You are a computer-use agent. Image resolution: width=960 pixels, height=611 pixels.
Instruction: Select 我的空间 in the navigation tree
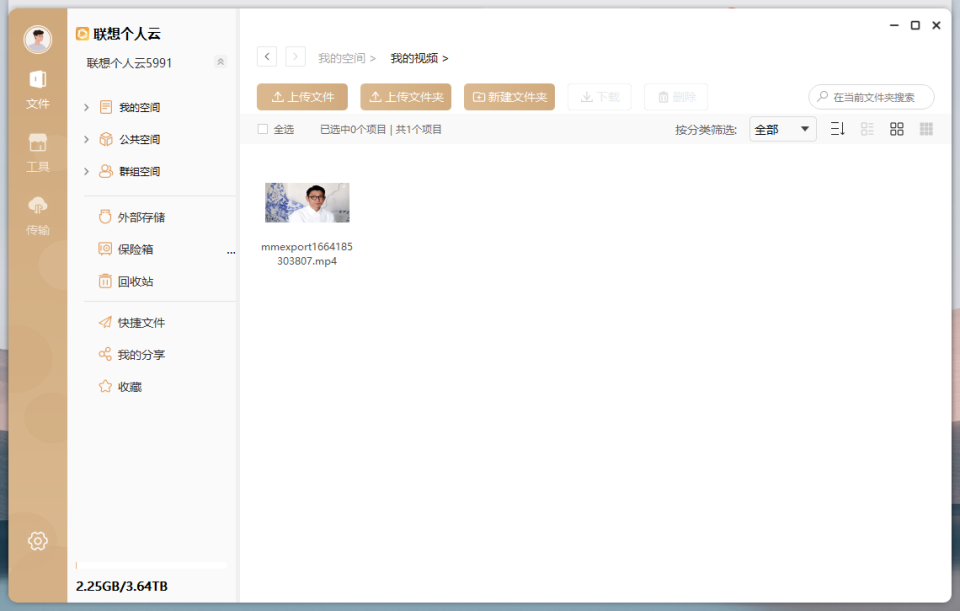139,107
